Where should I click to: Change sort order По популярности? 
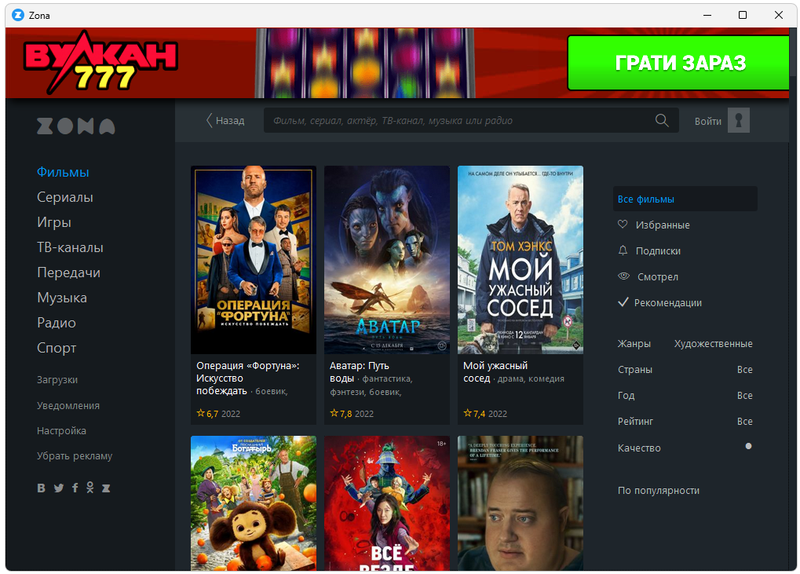658,490
